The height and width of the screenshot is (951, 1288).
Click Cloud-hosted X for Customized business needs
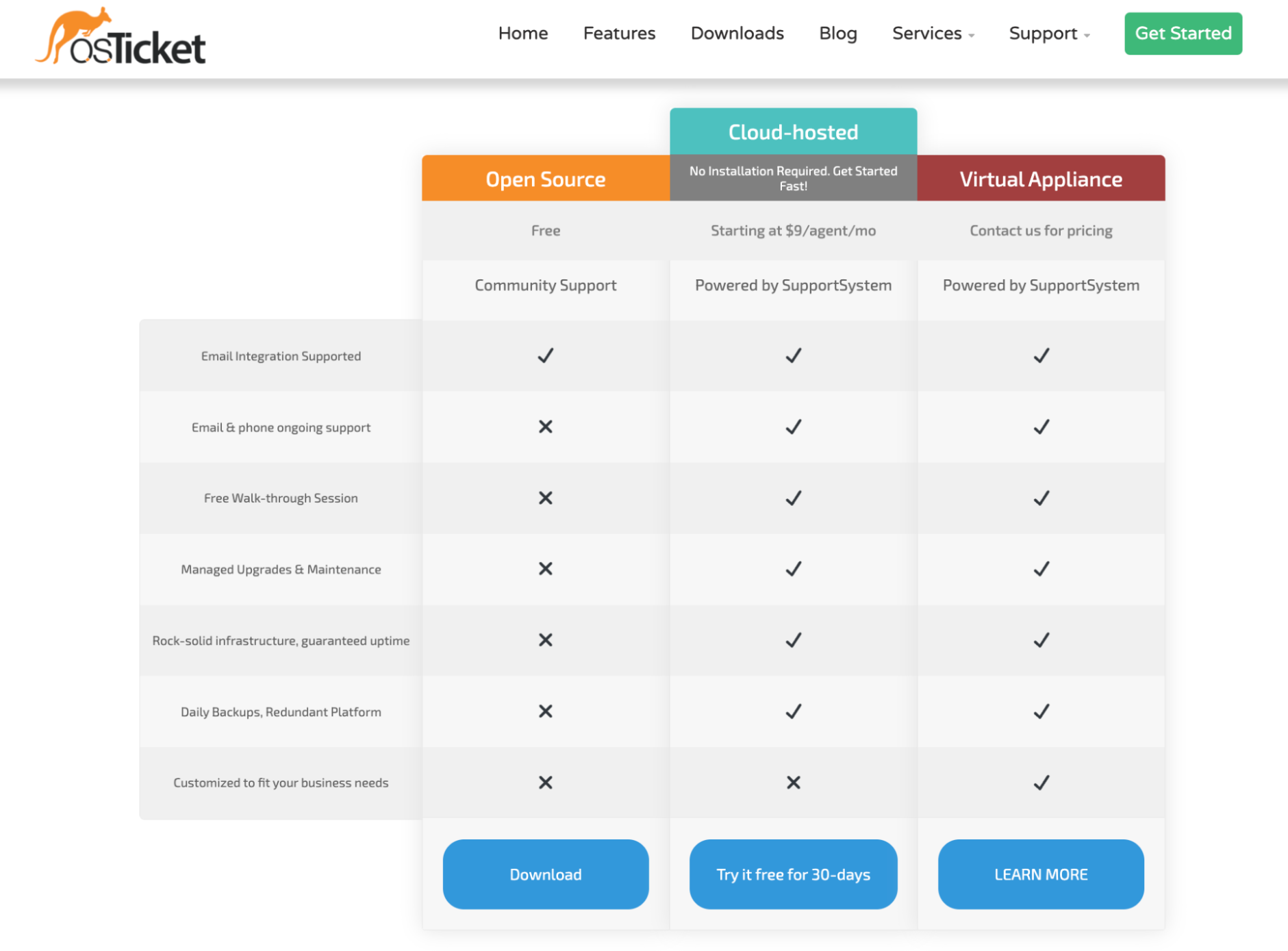tap(794, 783)
